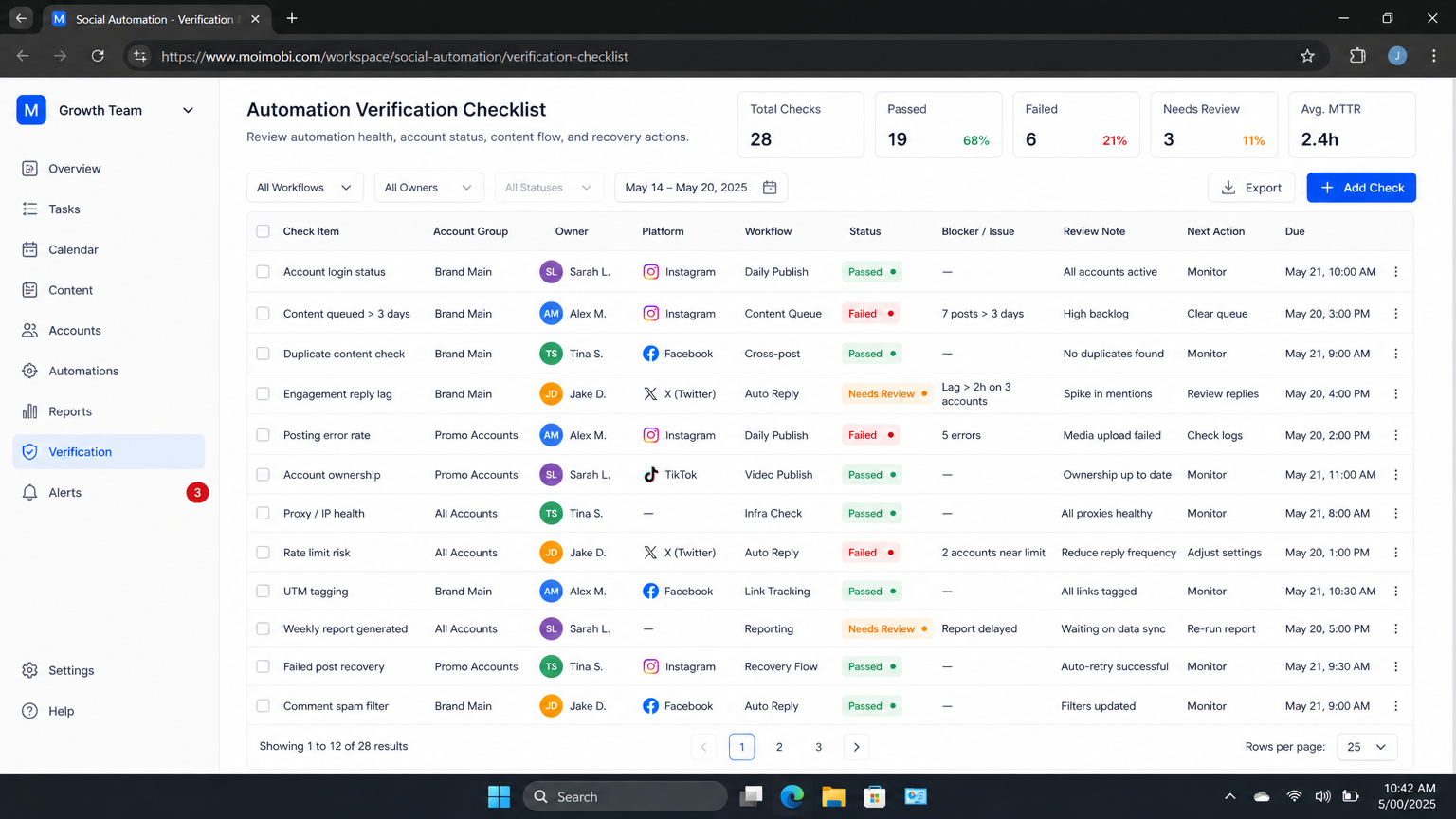Click the browser address bar URL
Image resolution: width=1456 pixels, height=819 pixels.
[394, 57]
